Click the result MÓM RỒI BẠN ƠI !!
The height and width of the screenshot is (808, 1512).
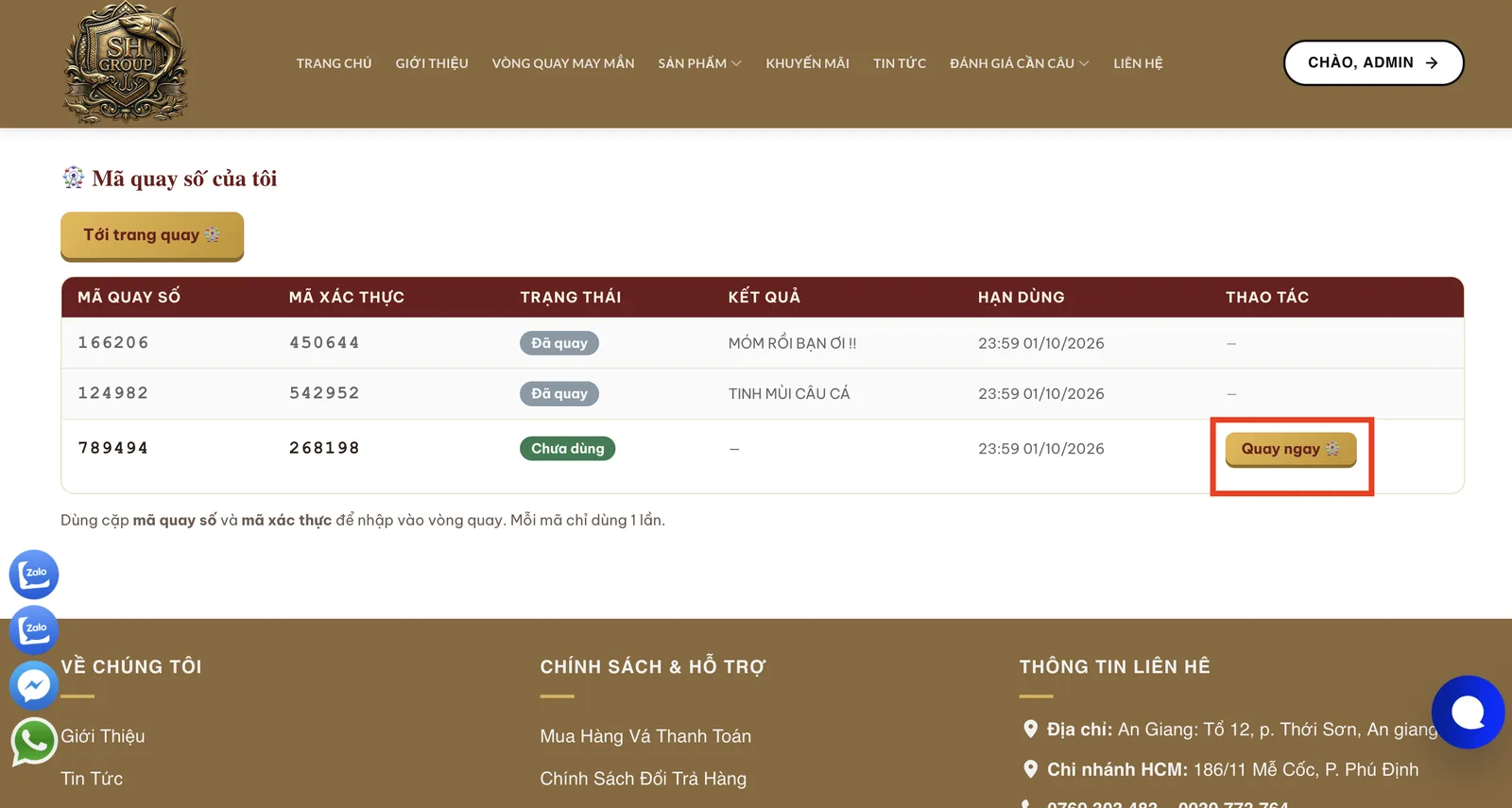[x=792, y=343]
